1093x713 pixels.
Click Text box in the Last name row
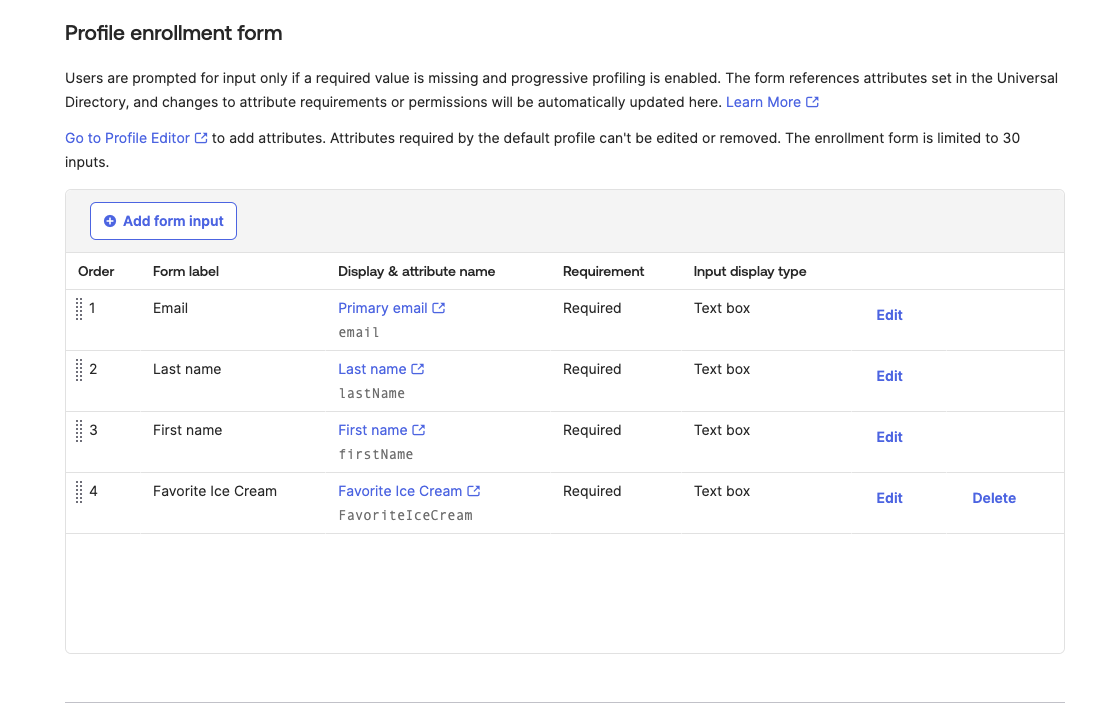pyautogui.click(x=722, y=369)
